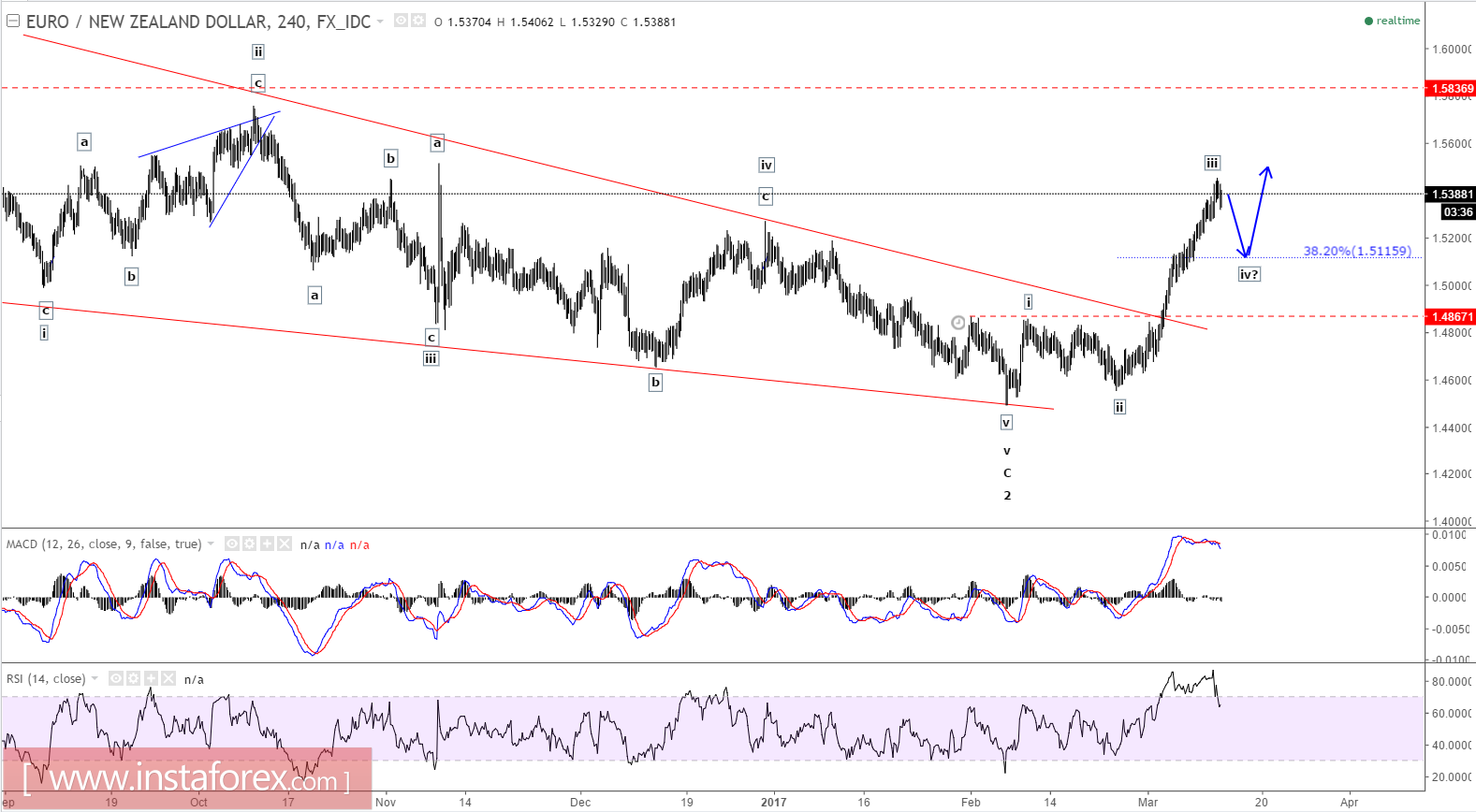Viewport: 1476px width, 812px height.
Task: Click the MACD (12, 26, close, 9, false, true) title
Action: coord(104,544)
